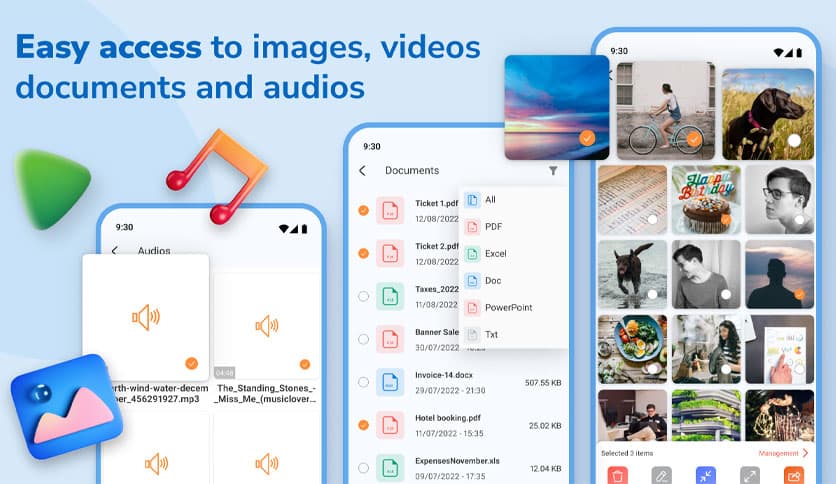Tap the ExpensesNovember.xls file name
836x484 pixels.
[x=459, y=461]
